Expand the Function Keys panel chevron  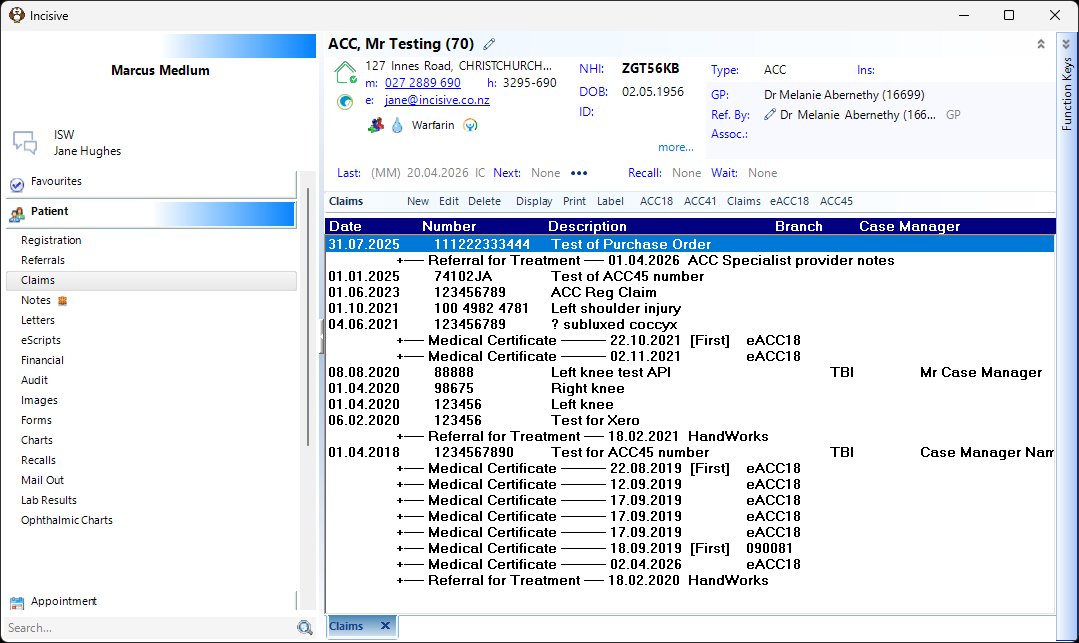coord(1066,44)
